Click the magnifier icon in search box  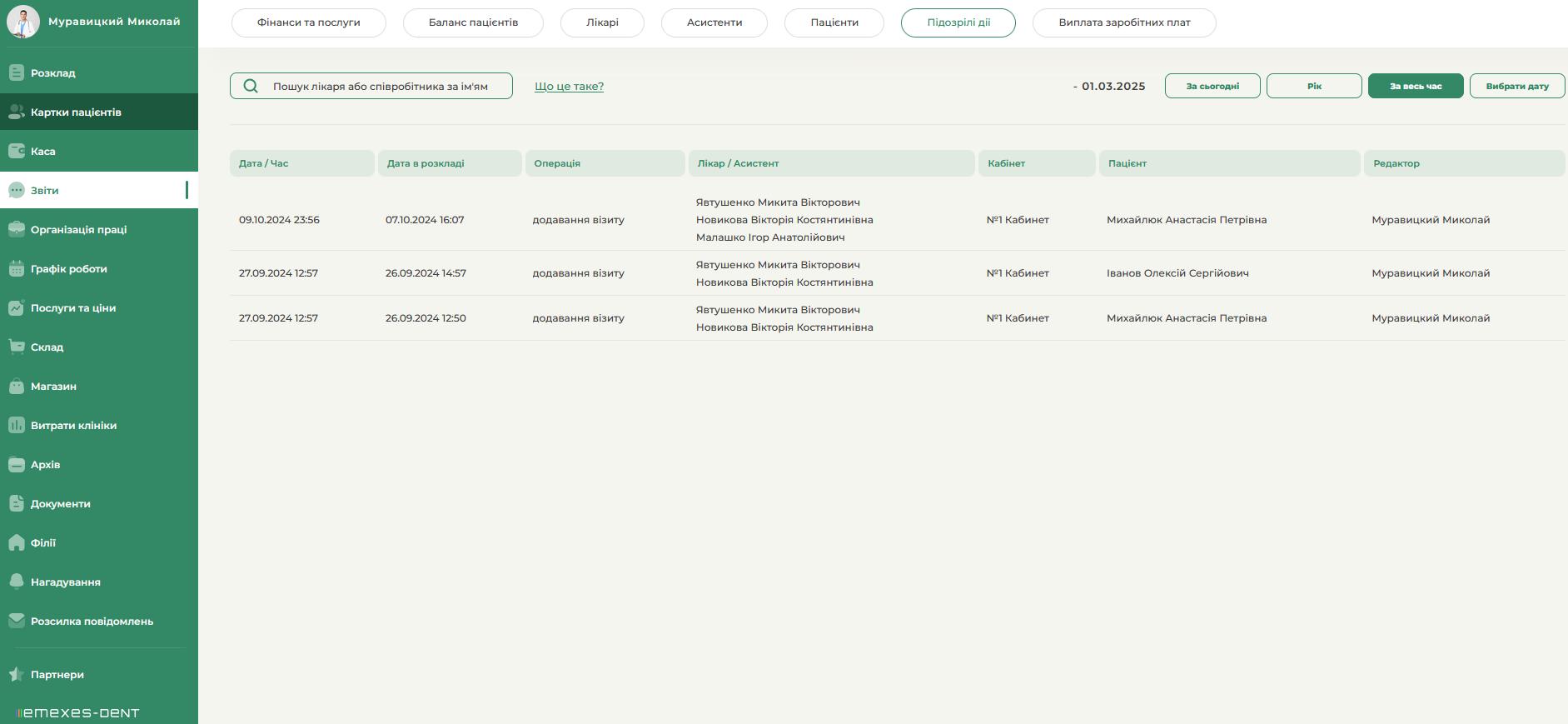[x=251, y=86]
